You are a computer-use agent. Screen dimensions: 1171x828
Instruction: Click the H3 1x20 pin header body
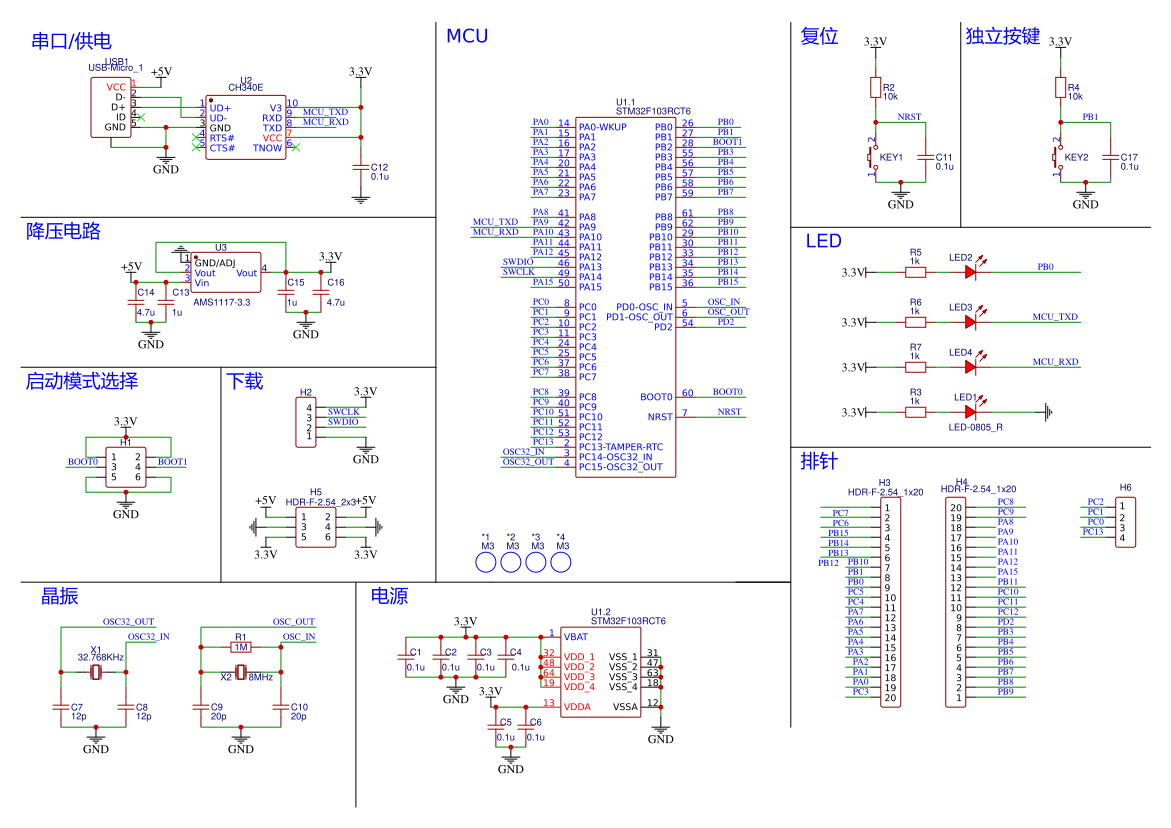890,603
